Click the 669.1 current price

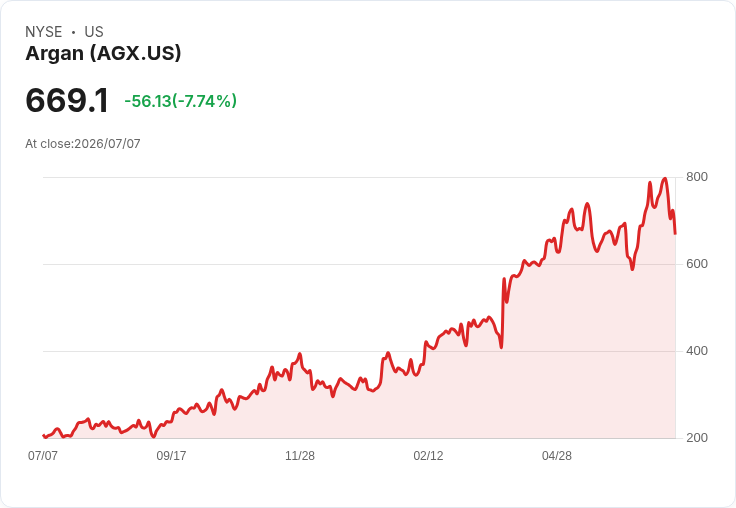(67, 100)
